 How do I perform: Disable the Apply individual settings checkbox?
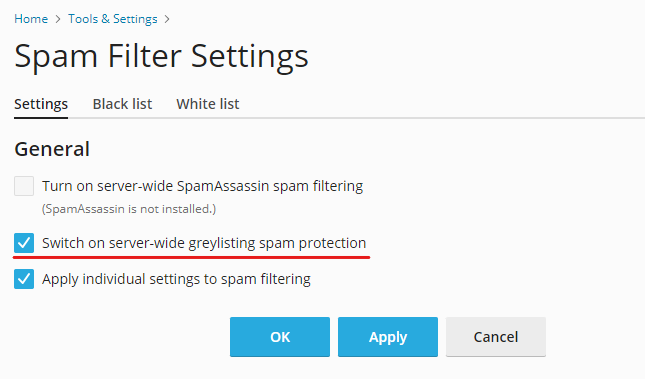click(x=24, y=279)
